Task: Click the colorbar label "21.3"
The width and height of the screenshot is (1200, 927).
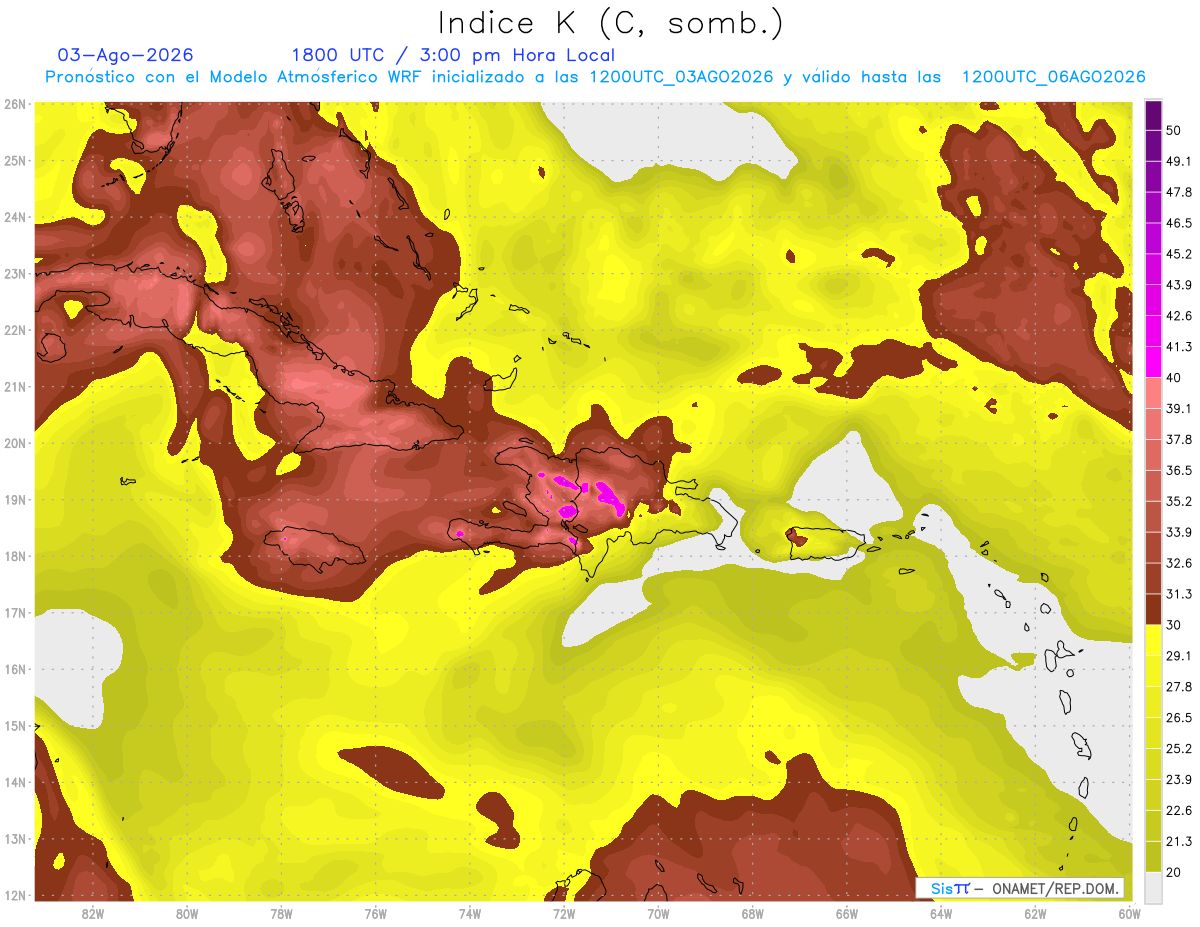Action: (1179, 842)
